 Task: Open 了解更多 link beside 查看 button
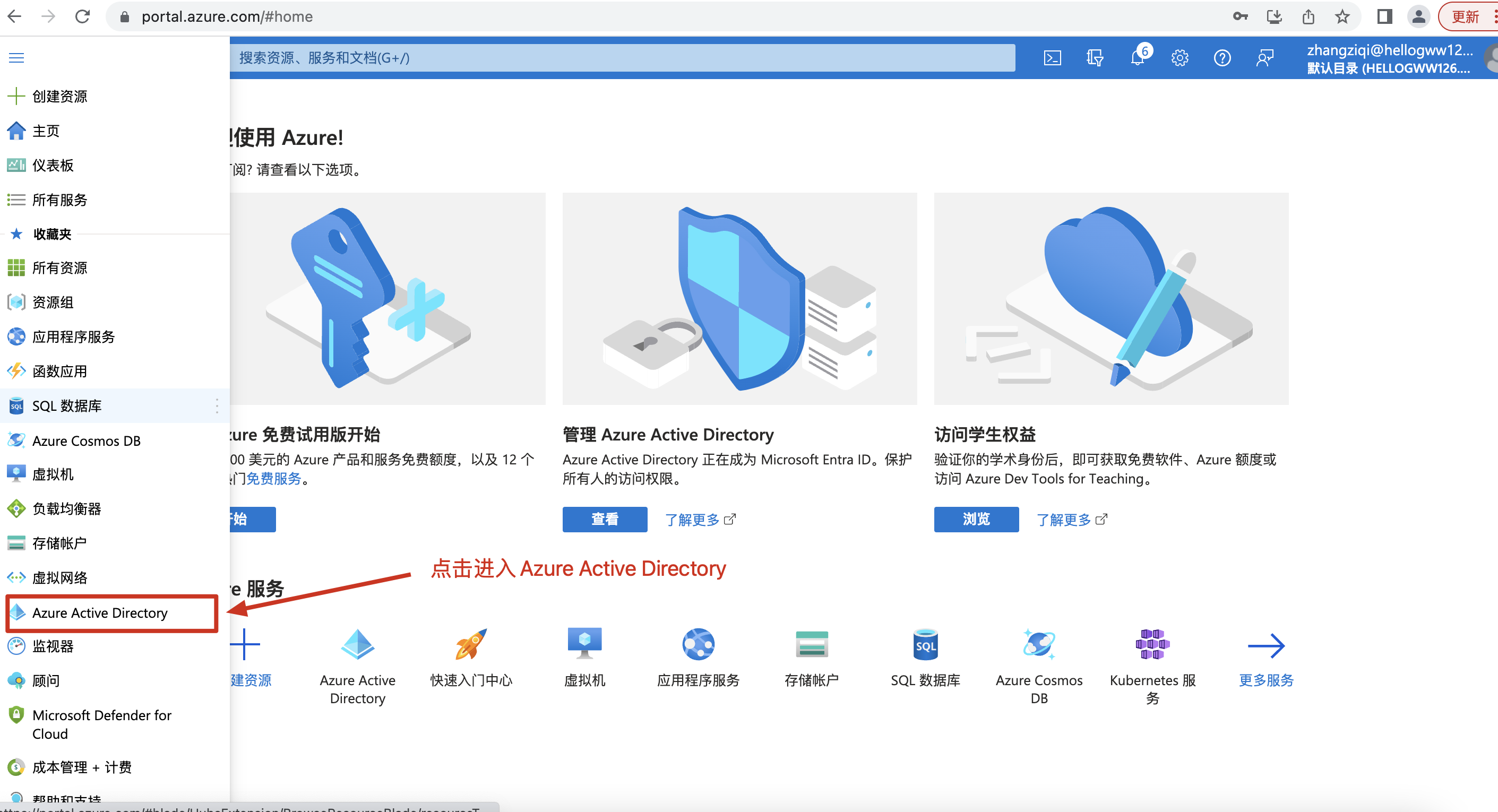tap(700, 519)
